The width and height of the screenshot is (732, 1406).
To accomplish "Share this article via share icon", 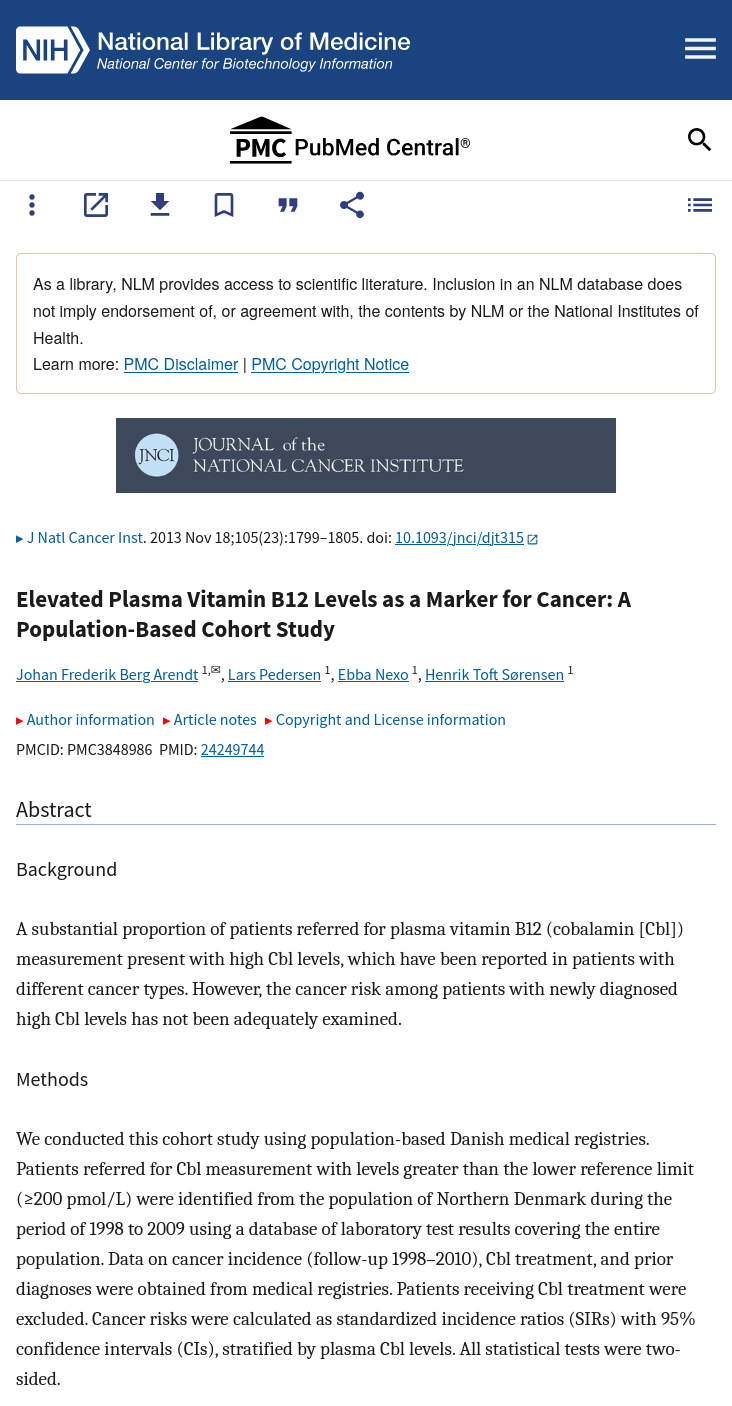I will point(352,205).
